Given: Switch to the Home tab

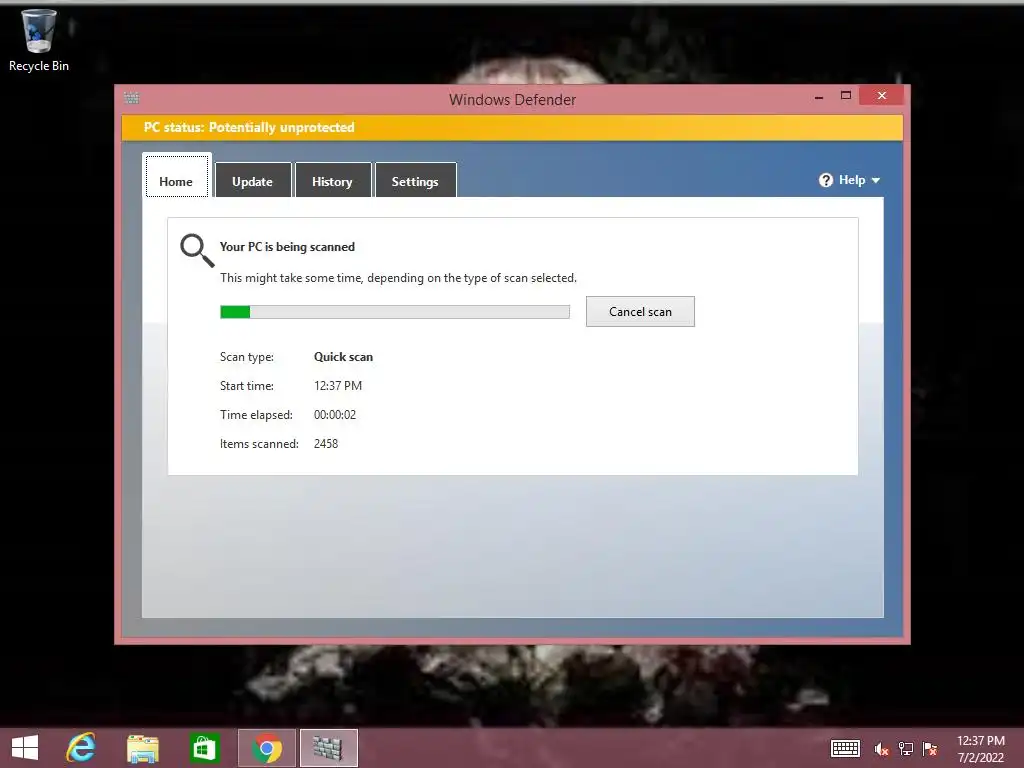Looking at the screenshot, I should tap(176, 176).
